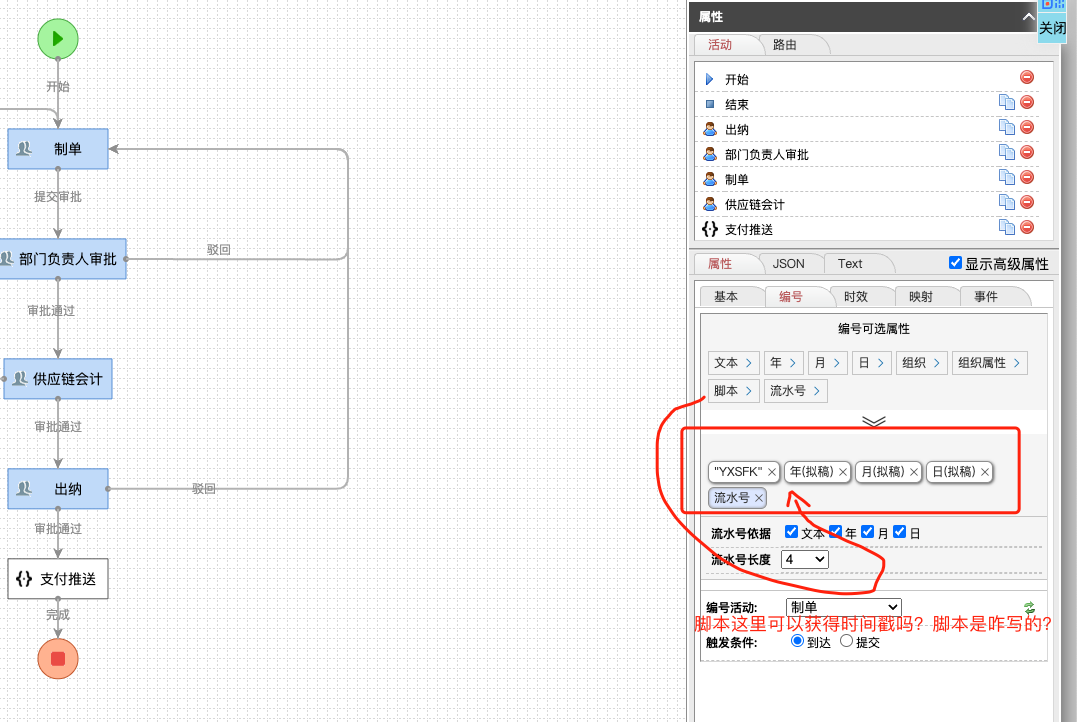Copy the 供应链会计 activity in list

click(1006, 202)
